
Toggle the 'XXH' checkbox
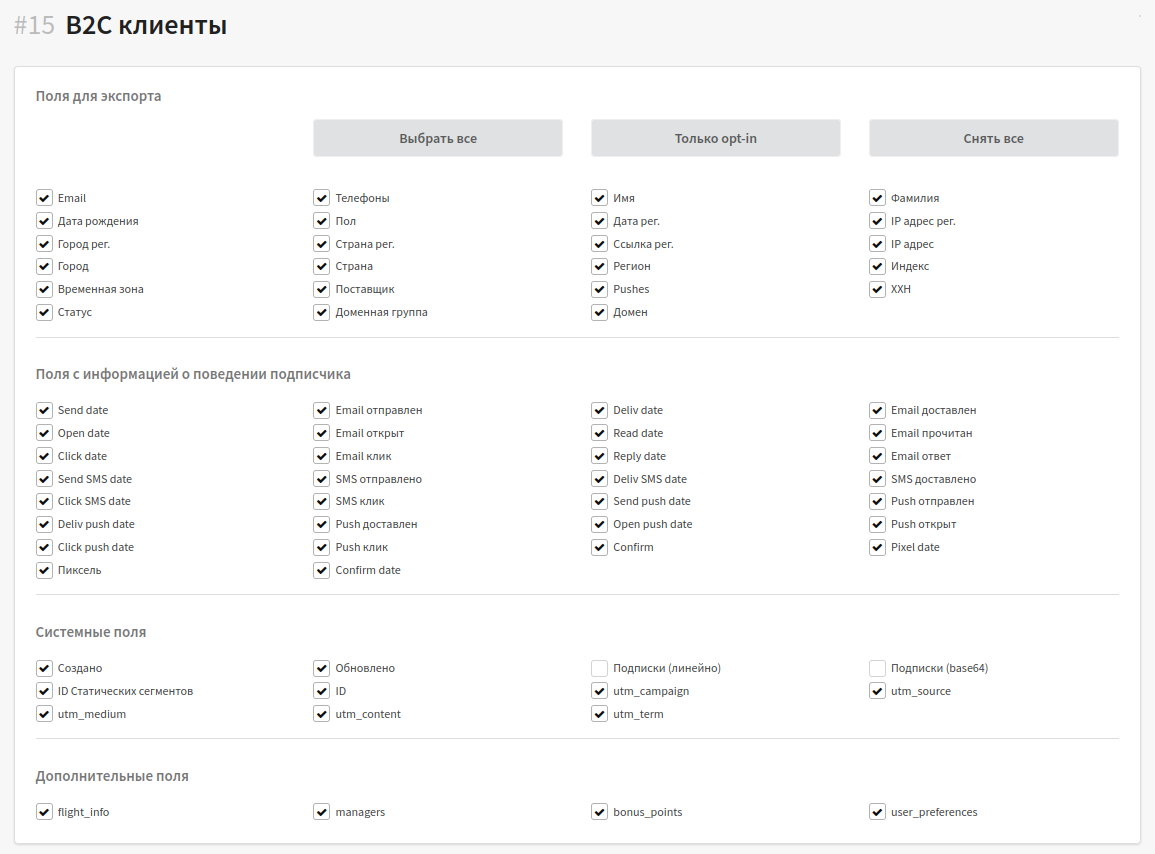[877, 289]
